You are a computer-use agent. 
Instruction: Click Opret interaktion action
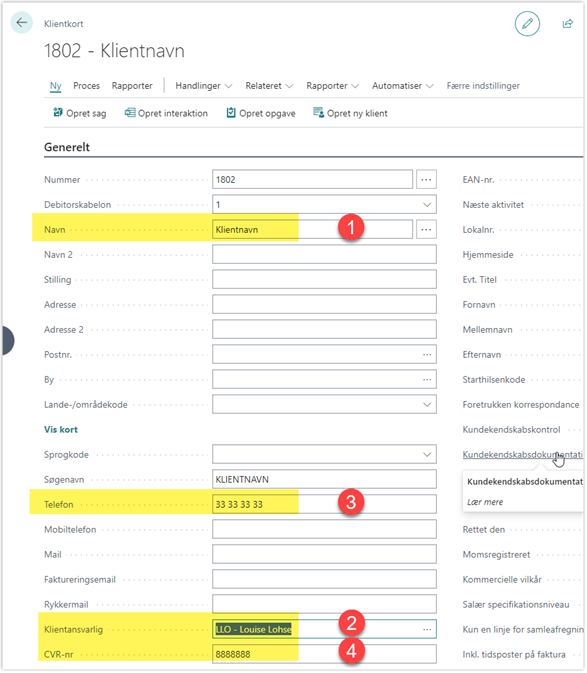(166, 113)
